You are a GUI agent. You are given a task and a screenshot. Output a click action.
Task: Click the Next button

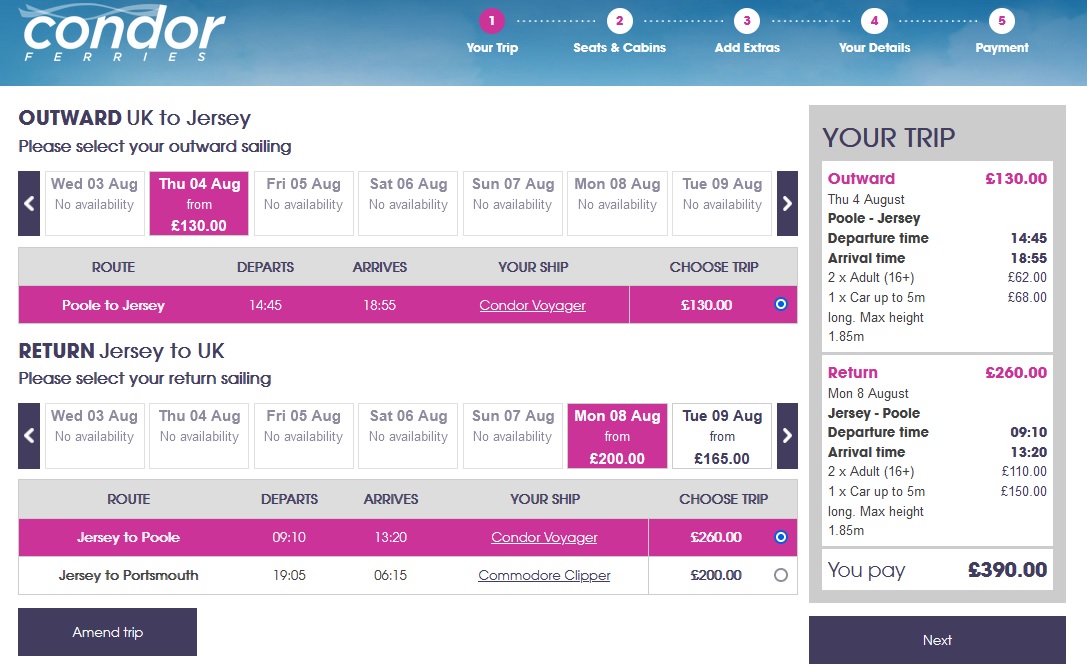click(937, 640)
